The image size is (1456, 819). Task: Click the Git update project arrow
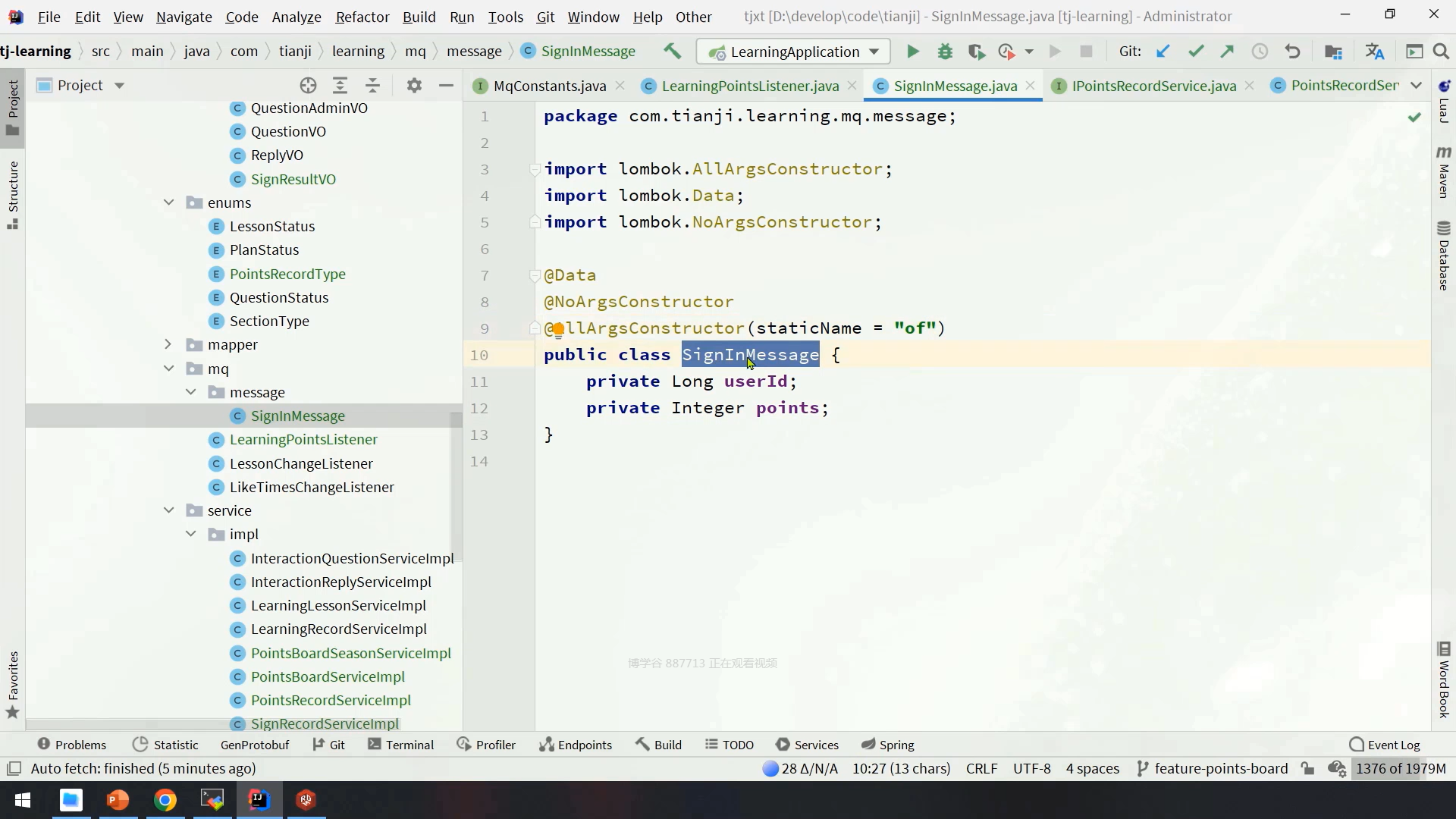[x=1163, y=52]
